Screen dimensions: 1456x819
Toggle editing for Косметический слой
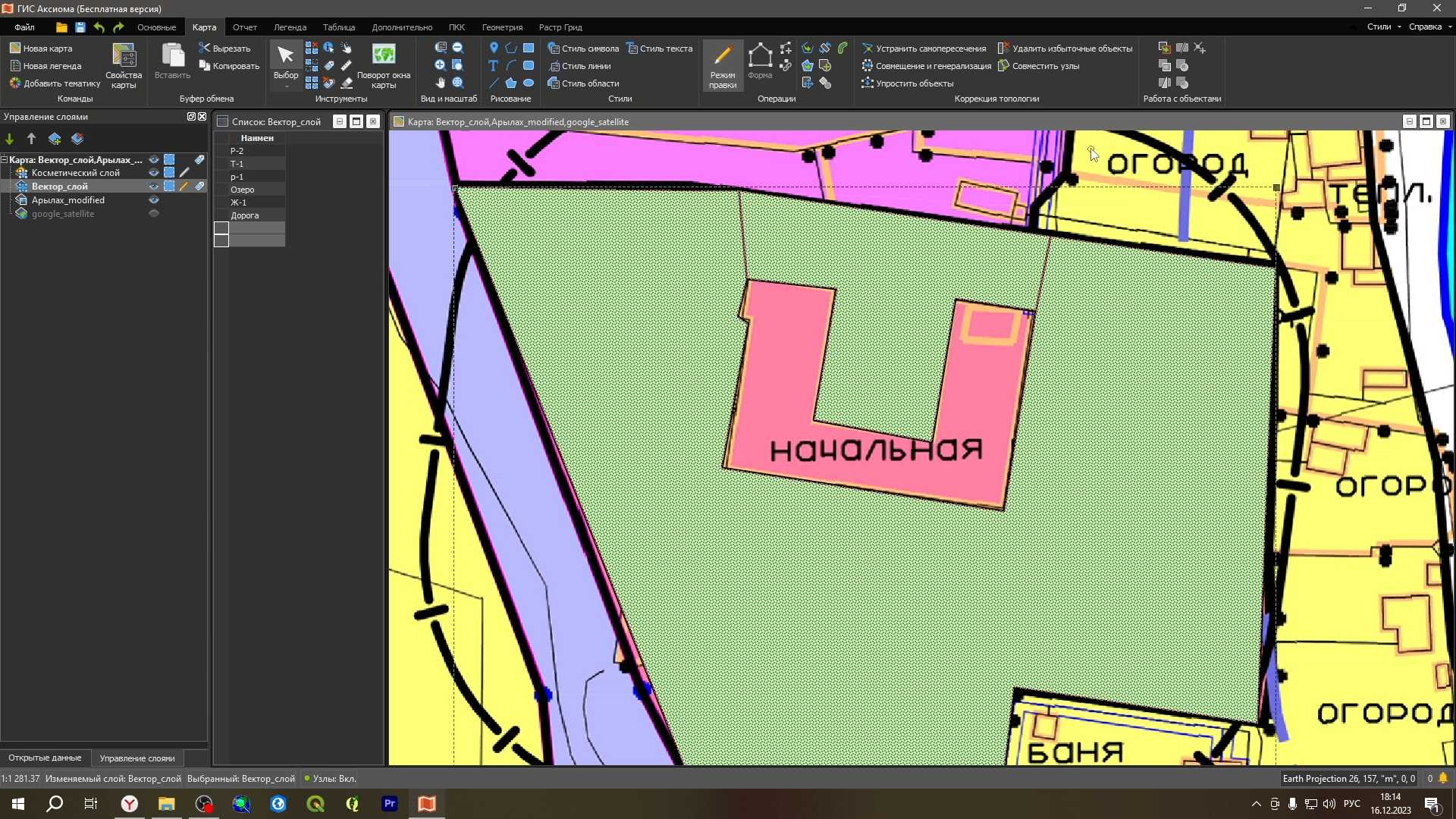184,173
